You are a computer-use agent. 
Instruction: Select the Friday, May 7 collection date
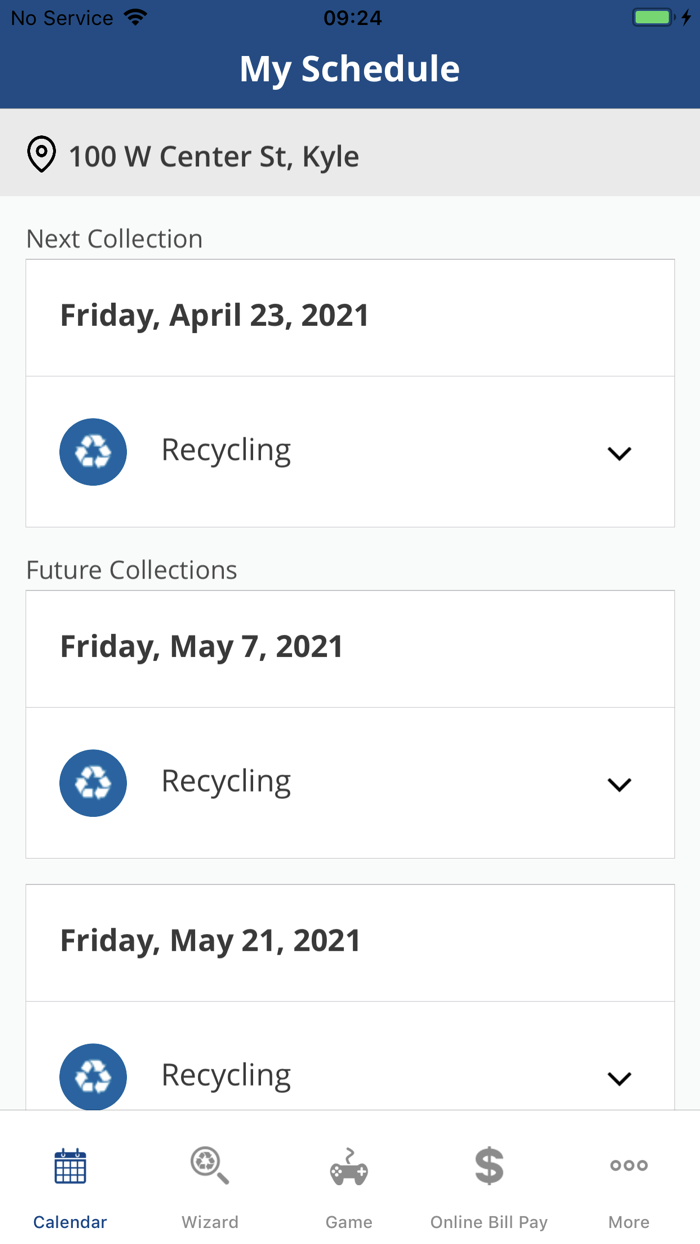point(200,647)
